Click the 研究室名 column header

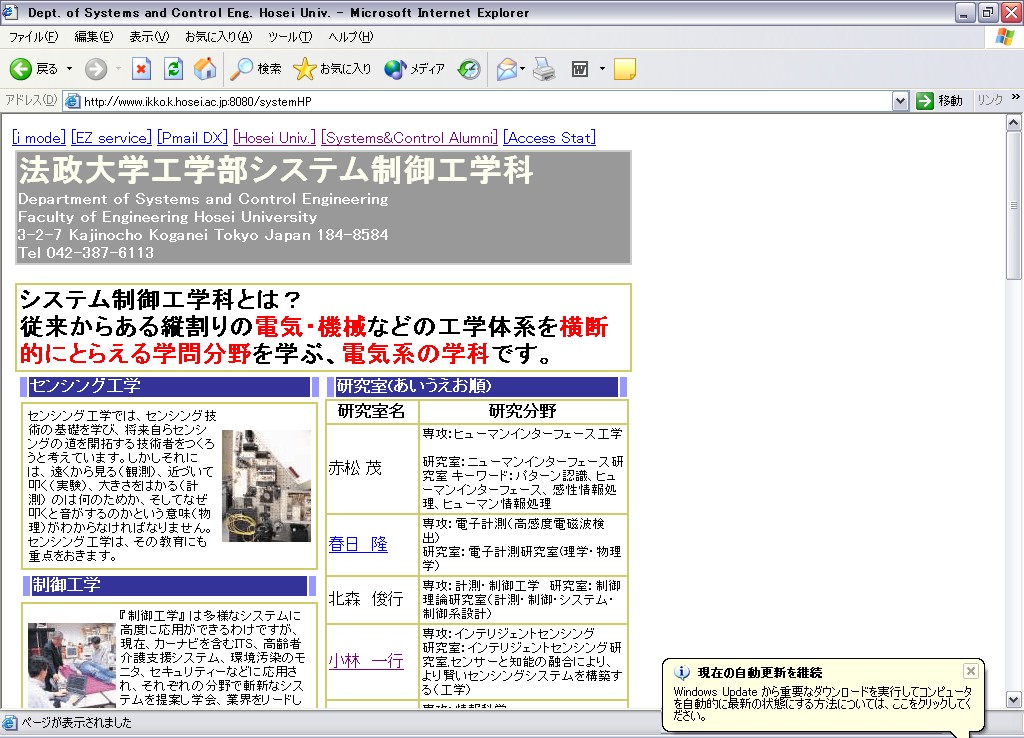pos(371,411)
